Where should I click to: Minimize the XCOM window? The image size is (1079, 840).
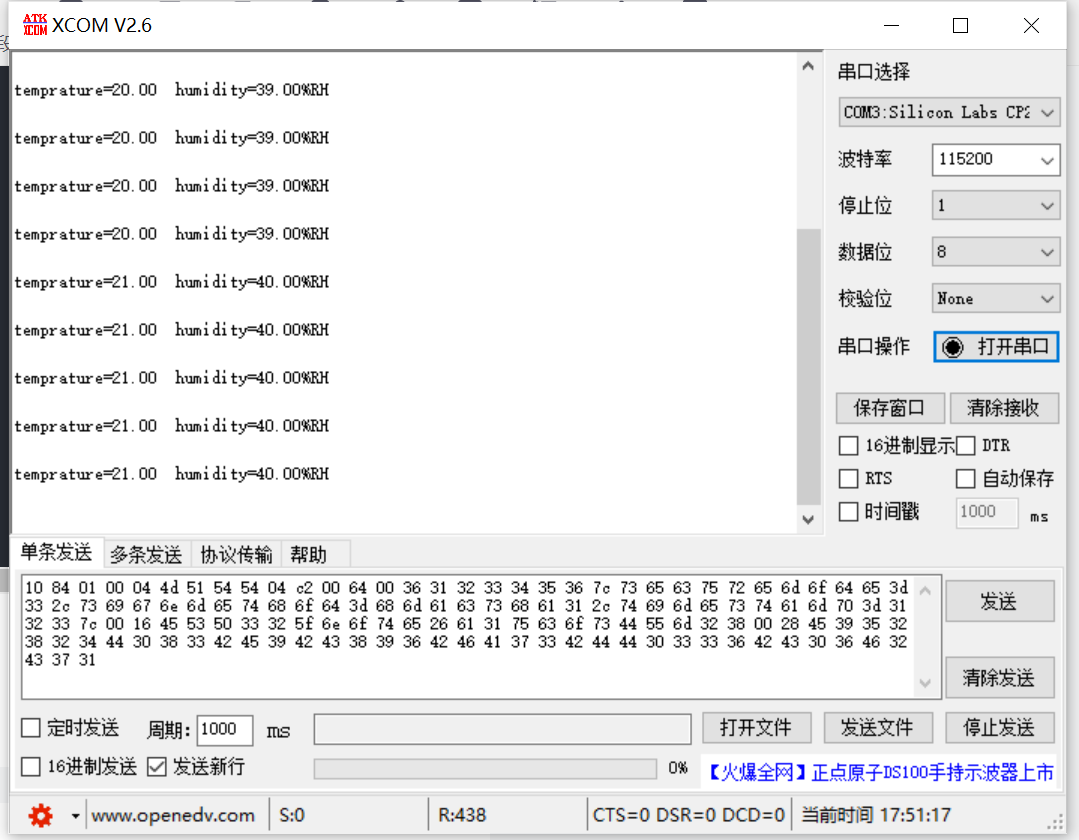892,26
